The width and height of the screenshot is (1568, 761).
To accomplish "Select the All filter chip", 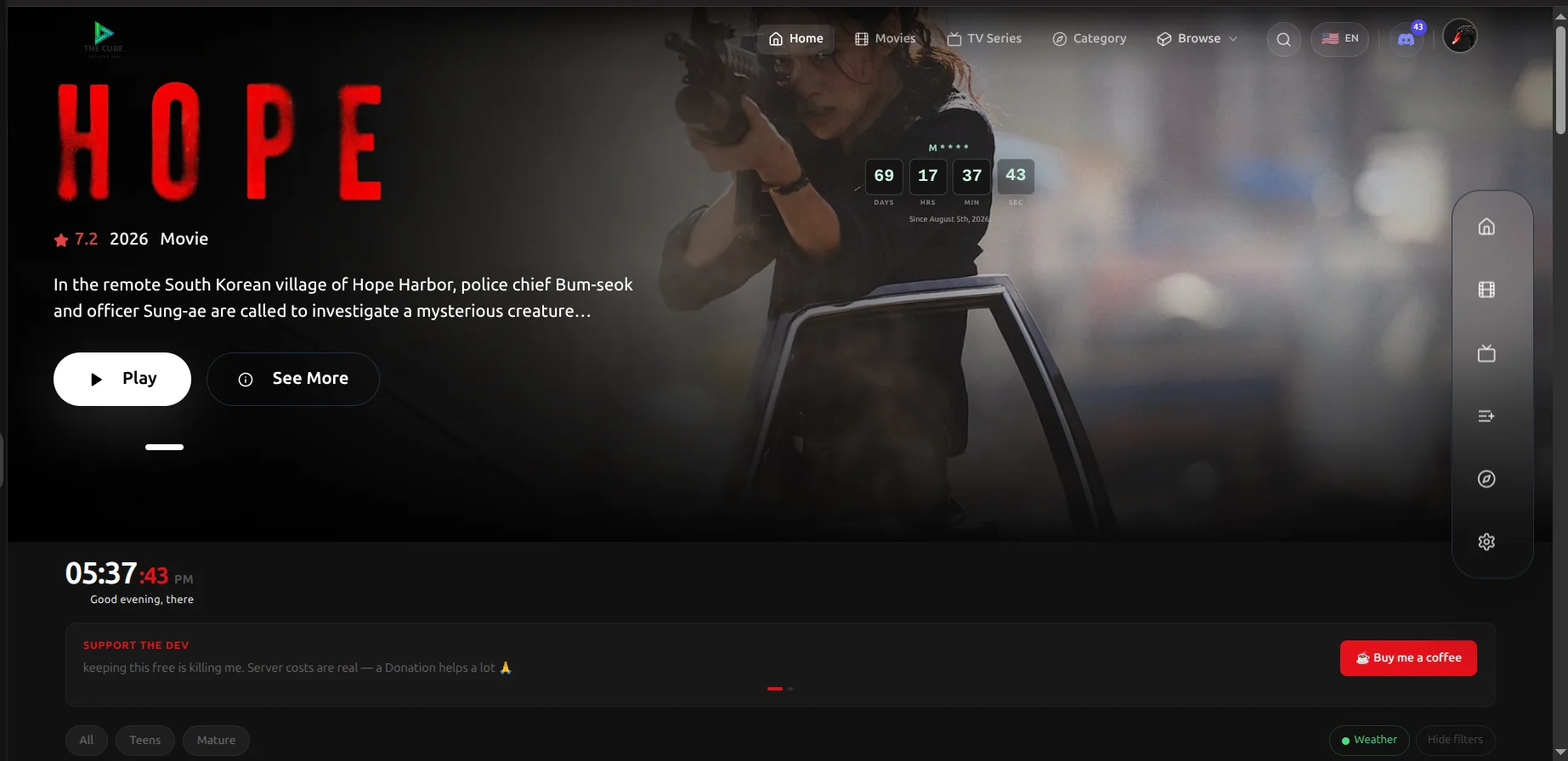I will [87, 741].
